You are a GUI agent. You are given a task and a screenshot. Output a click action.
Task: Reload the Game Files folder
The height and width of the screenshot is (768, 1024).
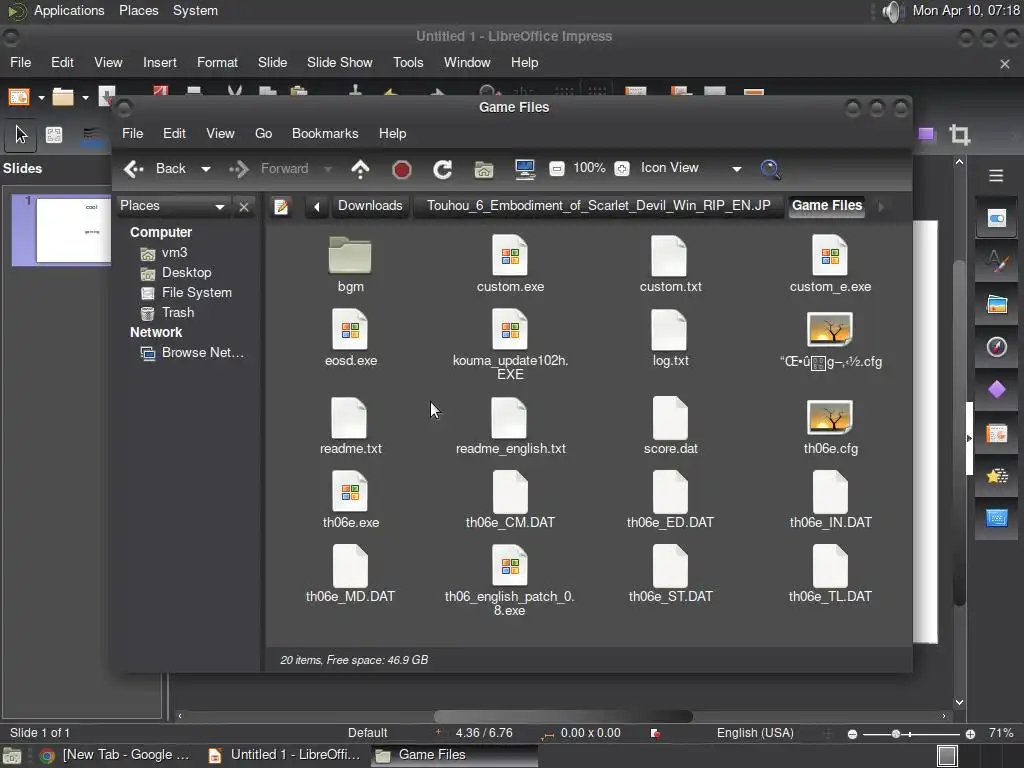(x=443, y=170)
